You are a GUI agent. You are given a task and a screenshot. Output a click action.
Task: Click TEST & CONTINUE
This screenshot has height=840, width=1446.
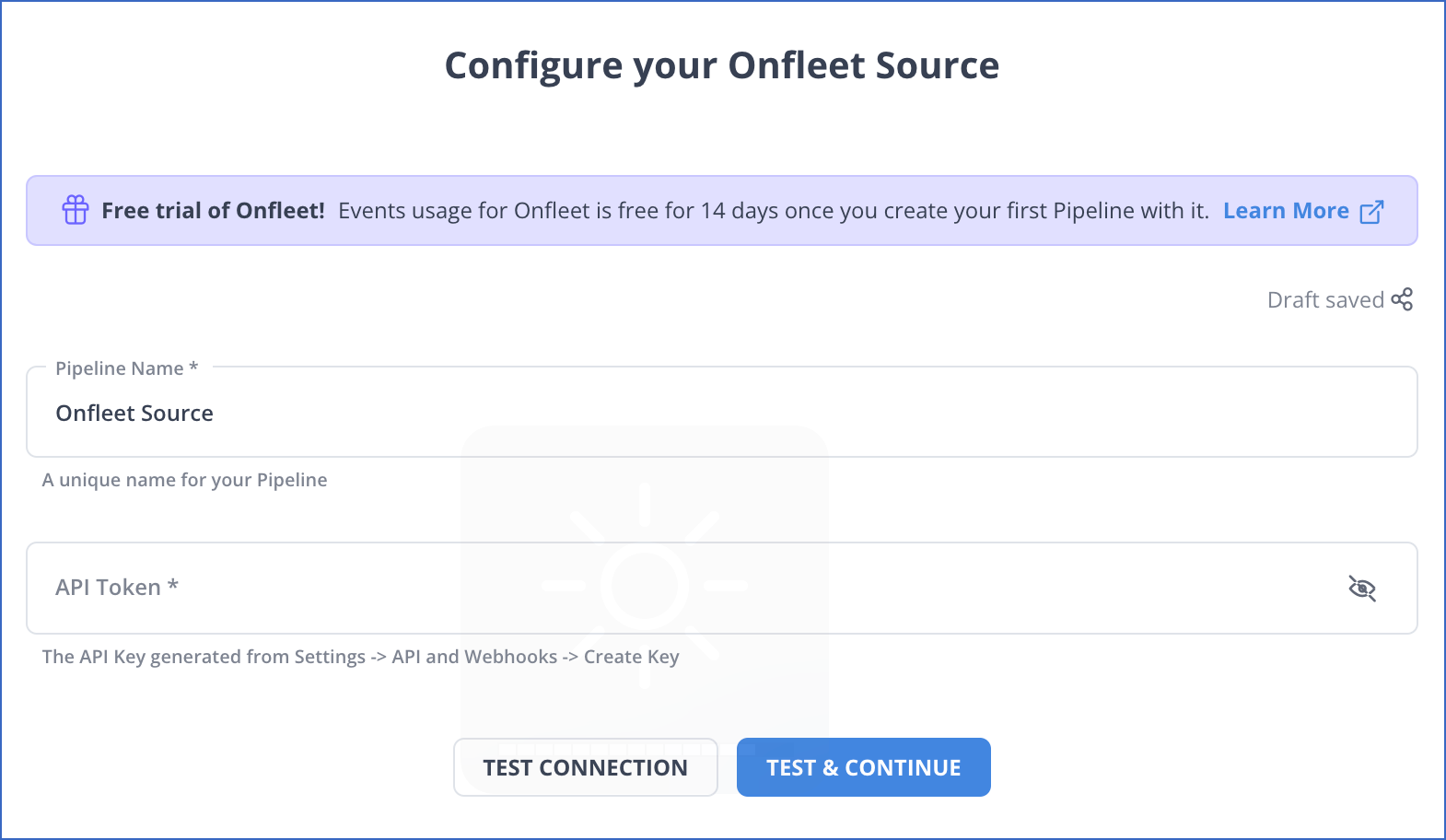pos(863,766)
